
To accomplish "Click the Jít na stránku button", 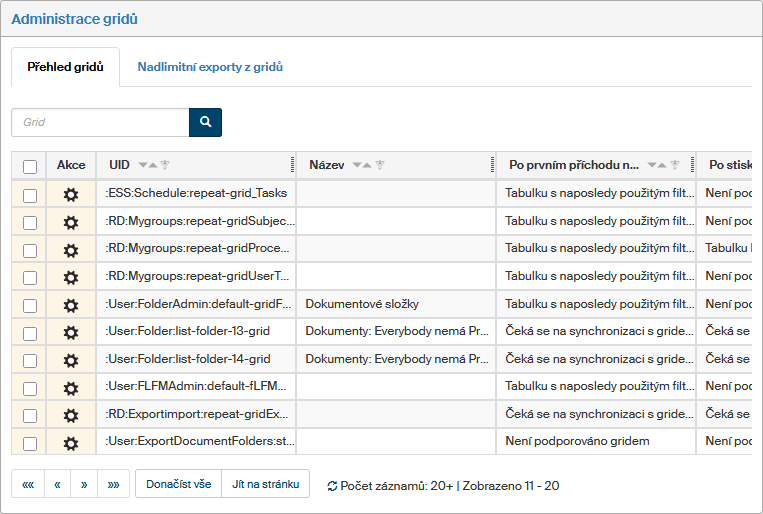I will pyautogui.click(x=266, y=484).
